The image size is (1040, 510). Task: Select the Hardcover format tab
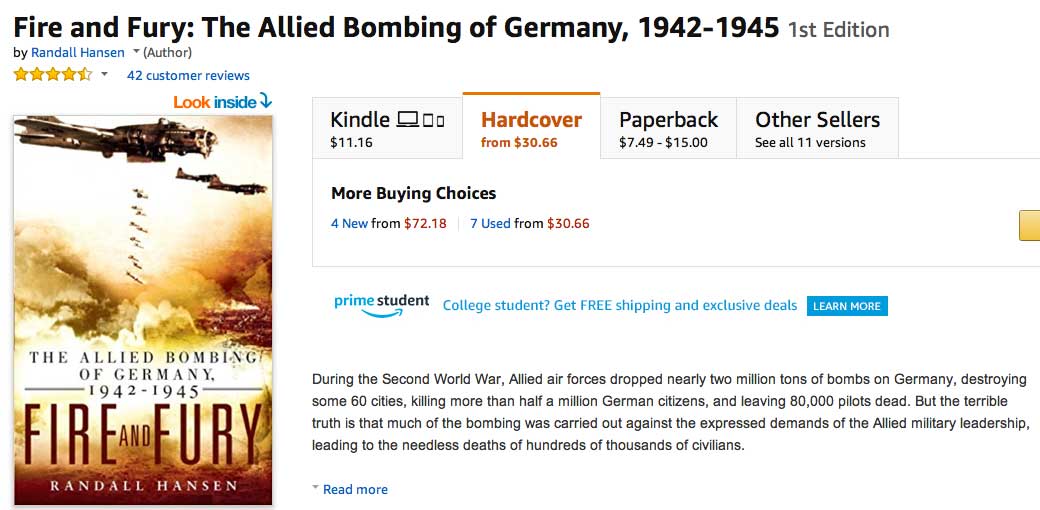pyautogui.click(x=531, y=129)
